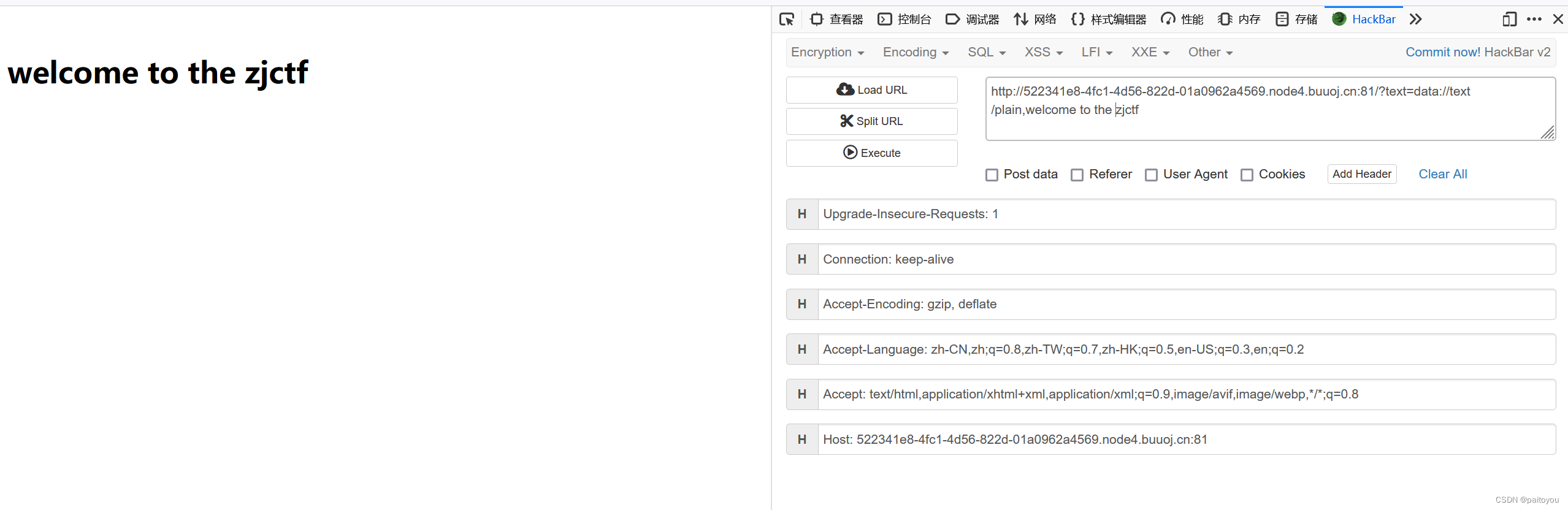Check the User Agent checkbox
The width and height of the screenshot is (1568, 510).
1151,175
